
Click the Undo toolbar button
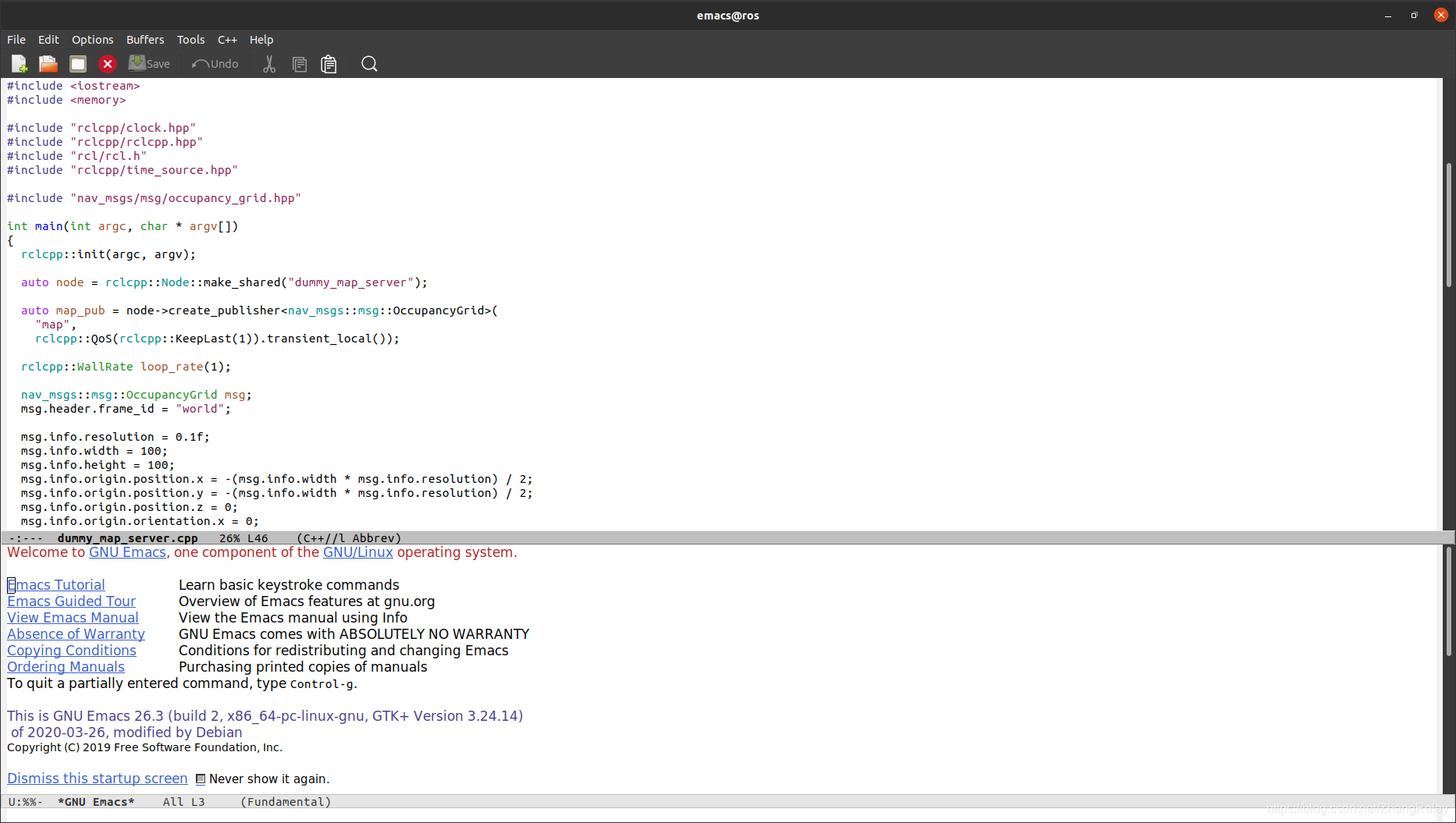pyautogui.click(x=215, y=64)
